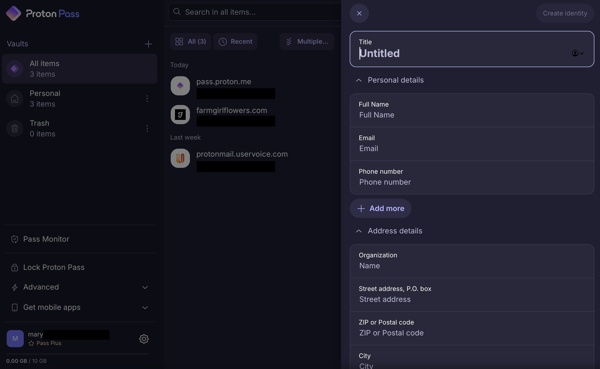The height and width of the screenshot is (369, 600).
Task: Open the Personal vault home icon
Action: [15, 99]
